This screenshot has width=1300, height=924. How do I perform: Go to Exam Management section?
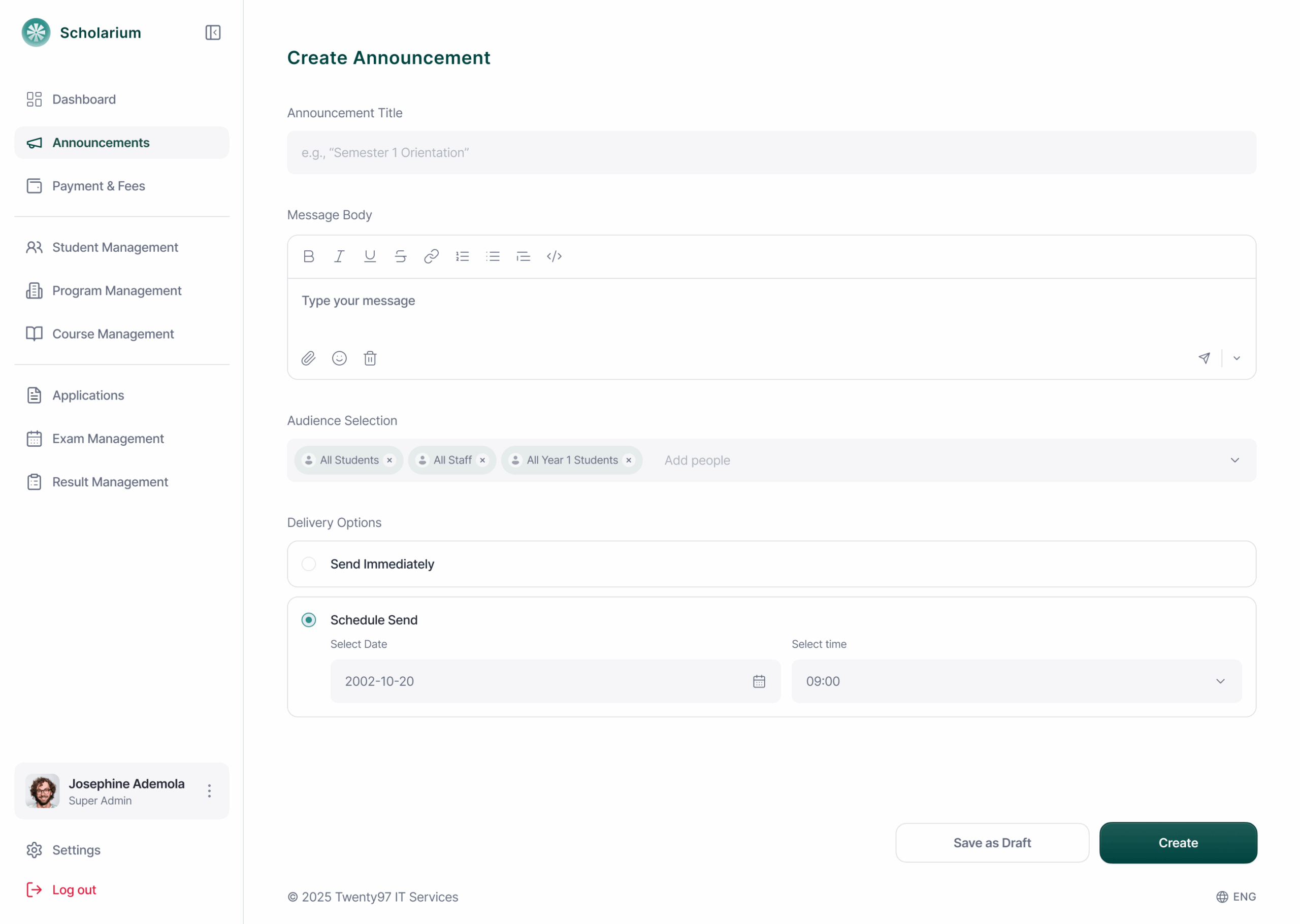[x=108, y=439]
